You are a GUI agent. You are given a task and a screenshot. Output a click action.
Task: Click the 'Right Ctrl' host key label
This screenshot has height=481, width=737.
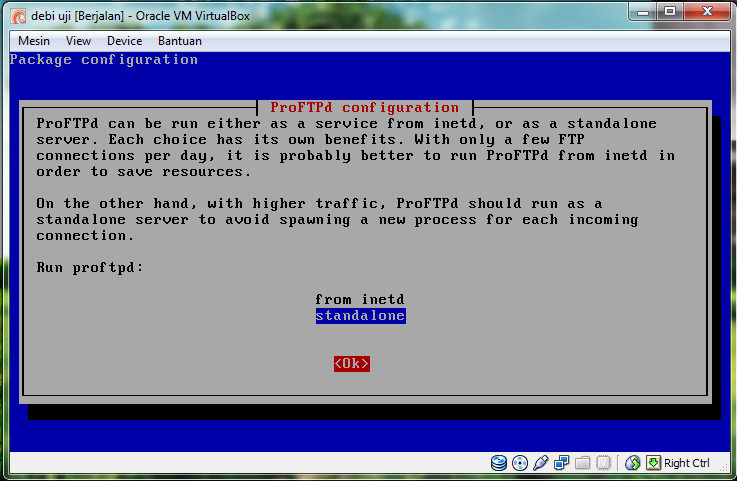pyautogui.click(x=687, y=463)
